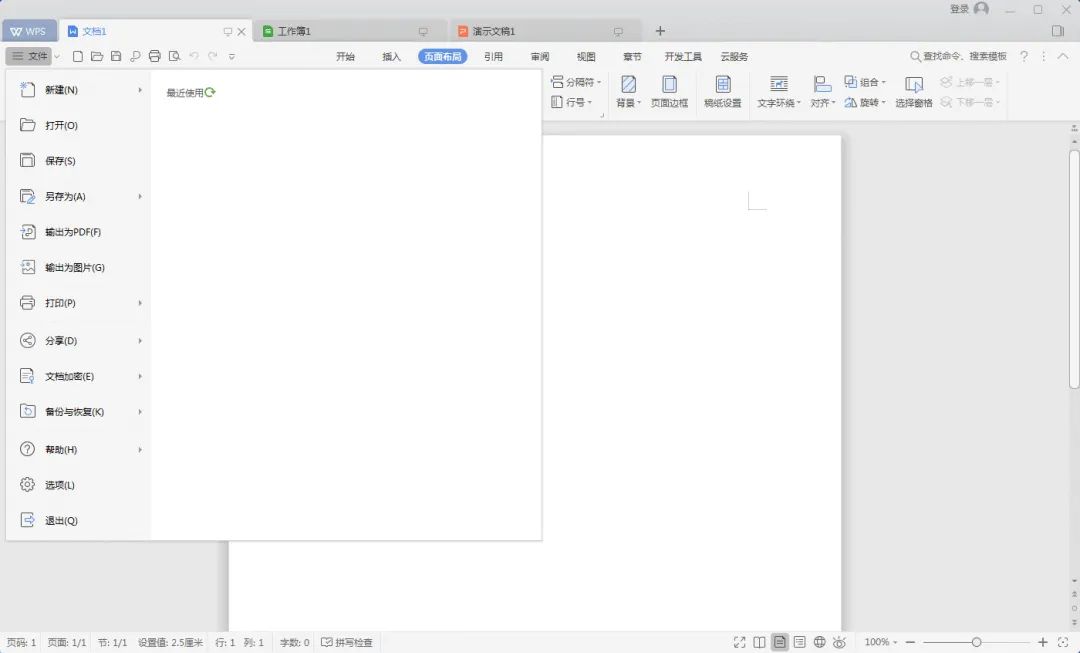Click the Print icon in quick toolbar
The height and width of the screenshot is (653, 1080).
[x=154, y=56]
